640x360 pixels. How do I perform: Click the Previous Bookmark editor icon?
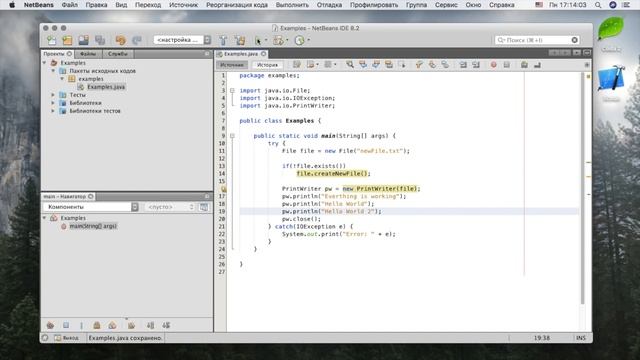(x=419, y=64)
